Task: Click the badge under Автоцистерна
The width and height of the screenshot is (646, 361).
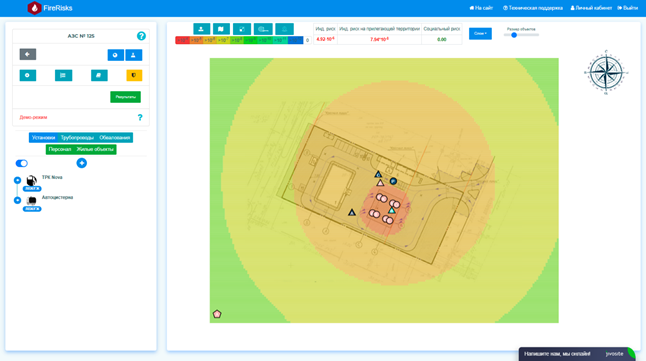Action: click(x=32, y=209)
